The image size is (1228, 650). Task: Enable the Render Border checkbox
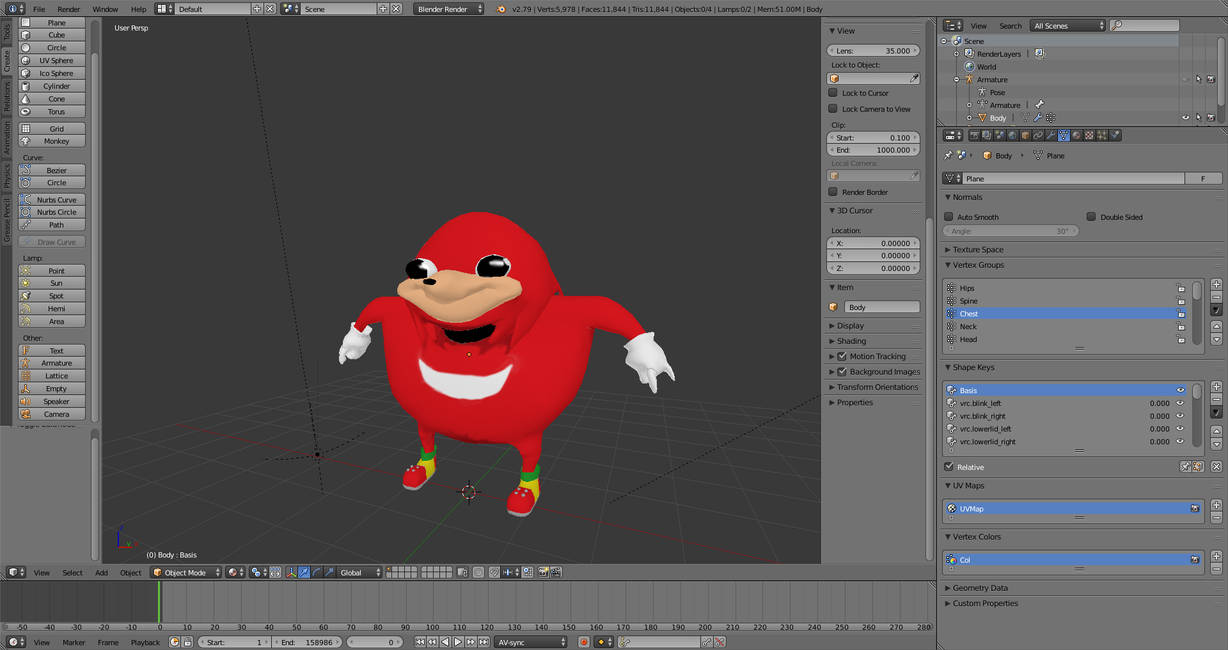click(833, 192)
